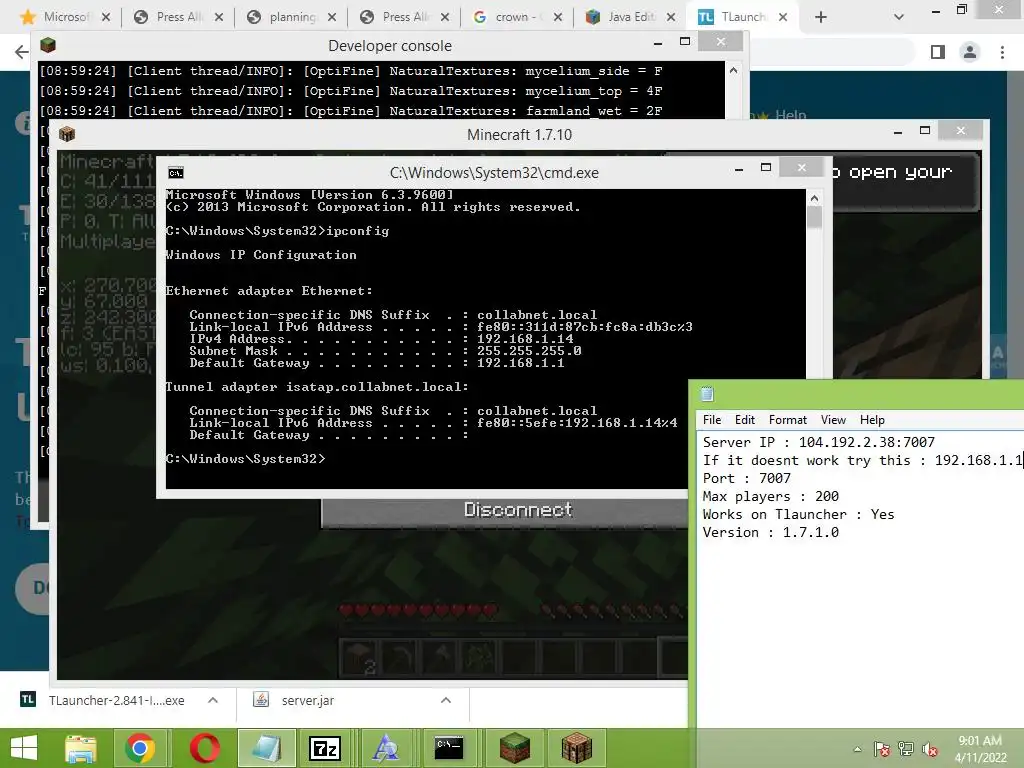Close the Java Edition tab

pos(671,17)
